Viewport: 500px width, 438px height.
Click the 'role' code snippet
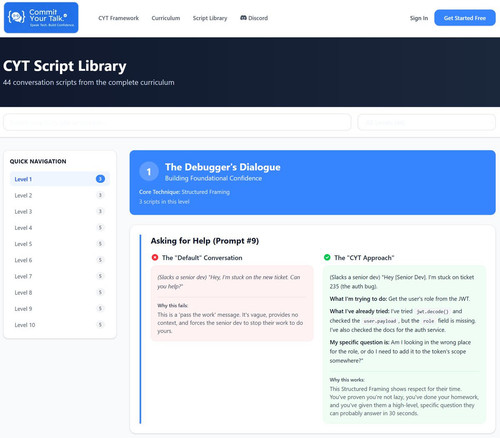coord(428,321)
